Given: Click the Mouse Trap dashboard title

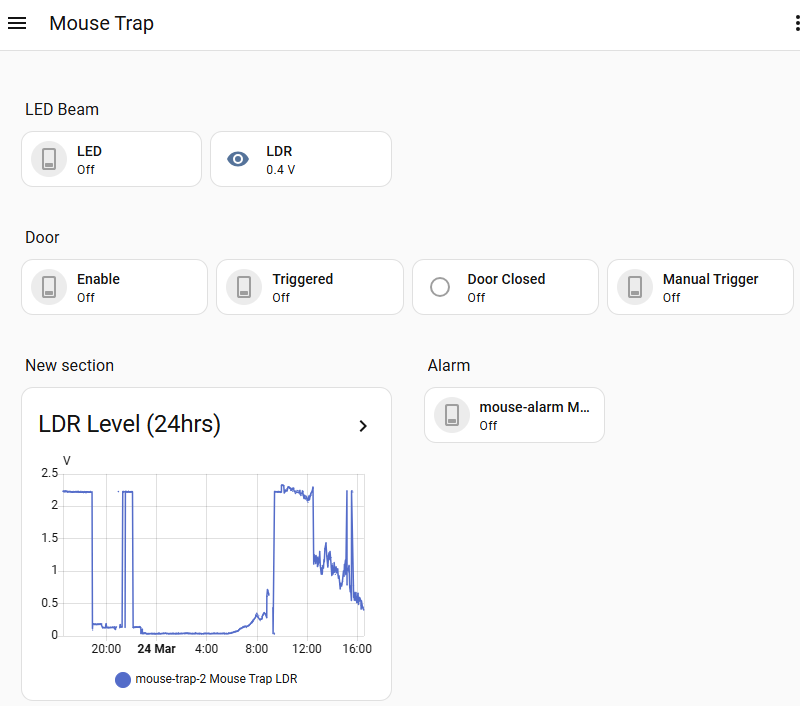Looking at the screenshot, I should click(x=101, y=23).
